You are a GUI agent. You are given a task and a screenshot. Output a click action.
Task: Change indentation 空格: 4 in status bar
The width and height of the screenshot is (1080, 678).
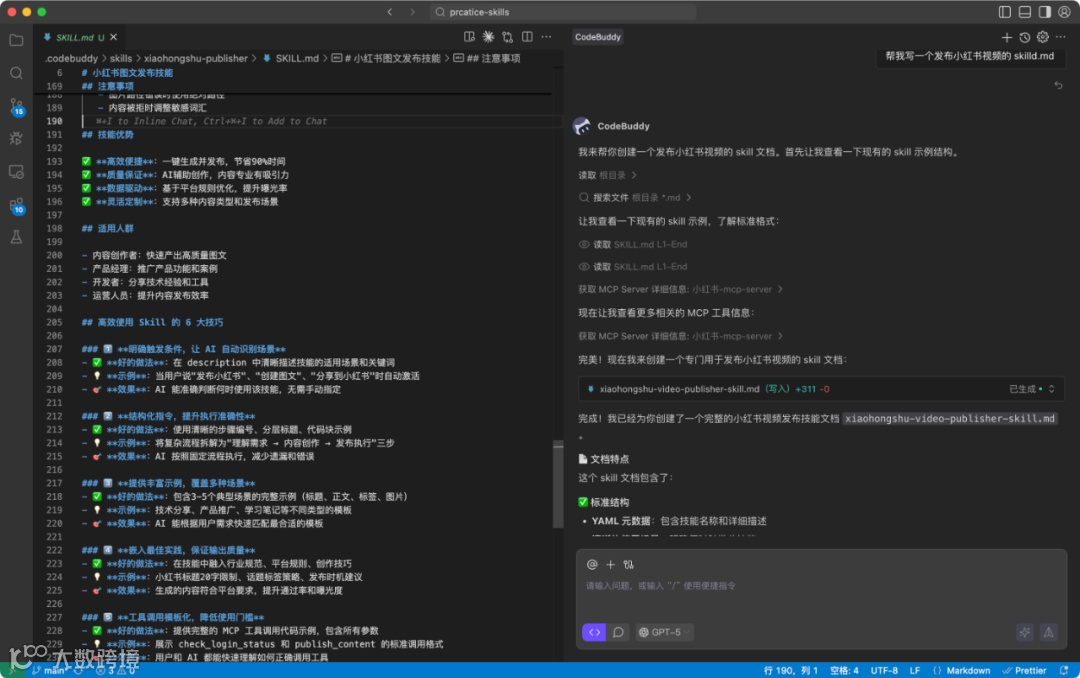click(x=844, y=670)
